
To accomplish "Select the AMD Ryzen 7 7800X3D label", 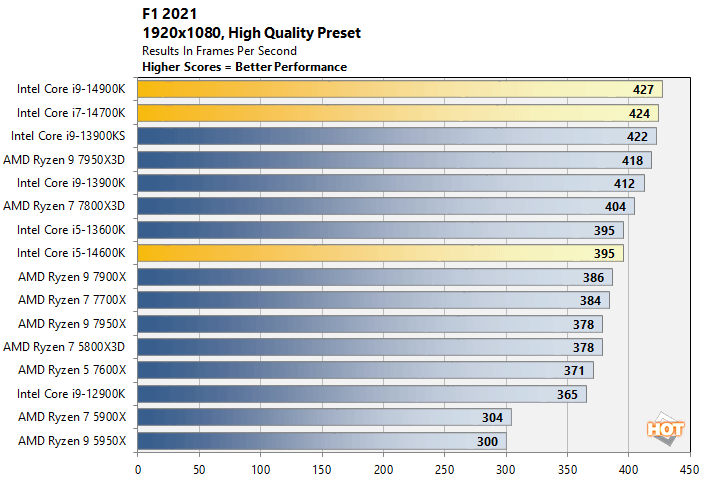I will point(64,206).
